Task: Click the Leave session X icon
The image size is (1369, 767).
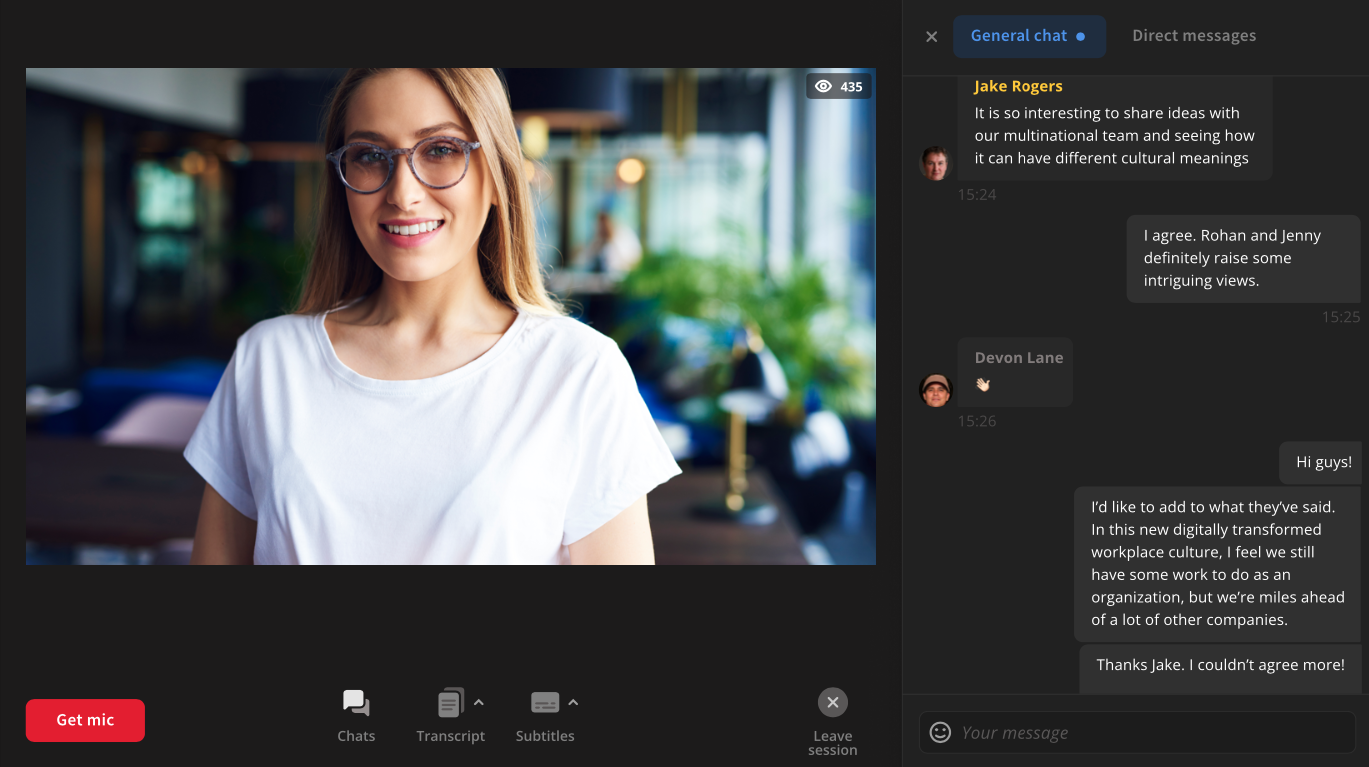Action: click(833, 703)
